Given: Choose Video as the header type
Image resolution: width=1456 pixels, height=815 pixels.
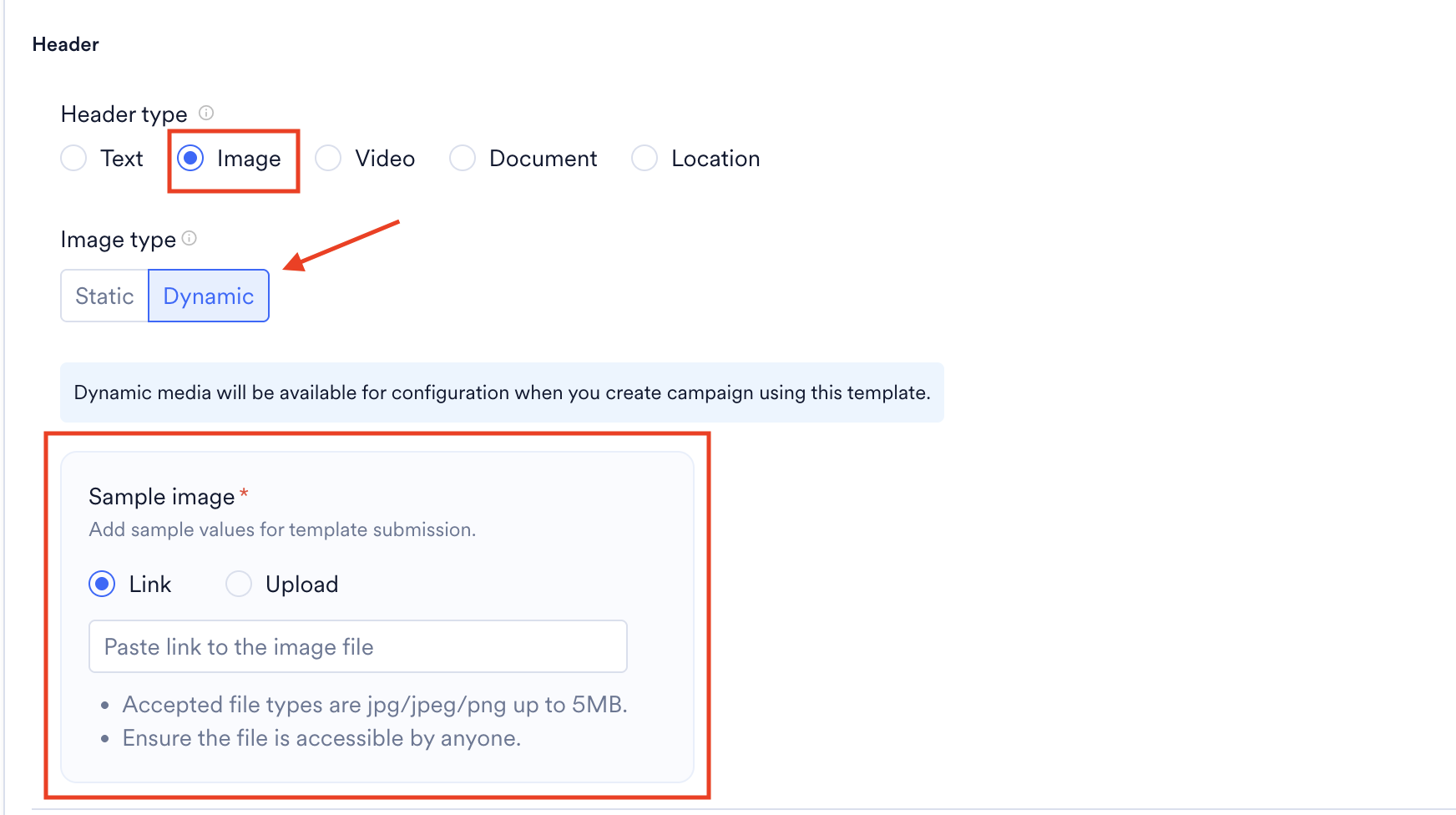Looking at the screenshot, I should click(328, 158).
